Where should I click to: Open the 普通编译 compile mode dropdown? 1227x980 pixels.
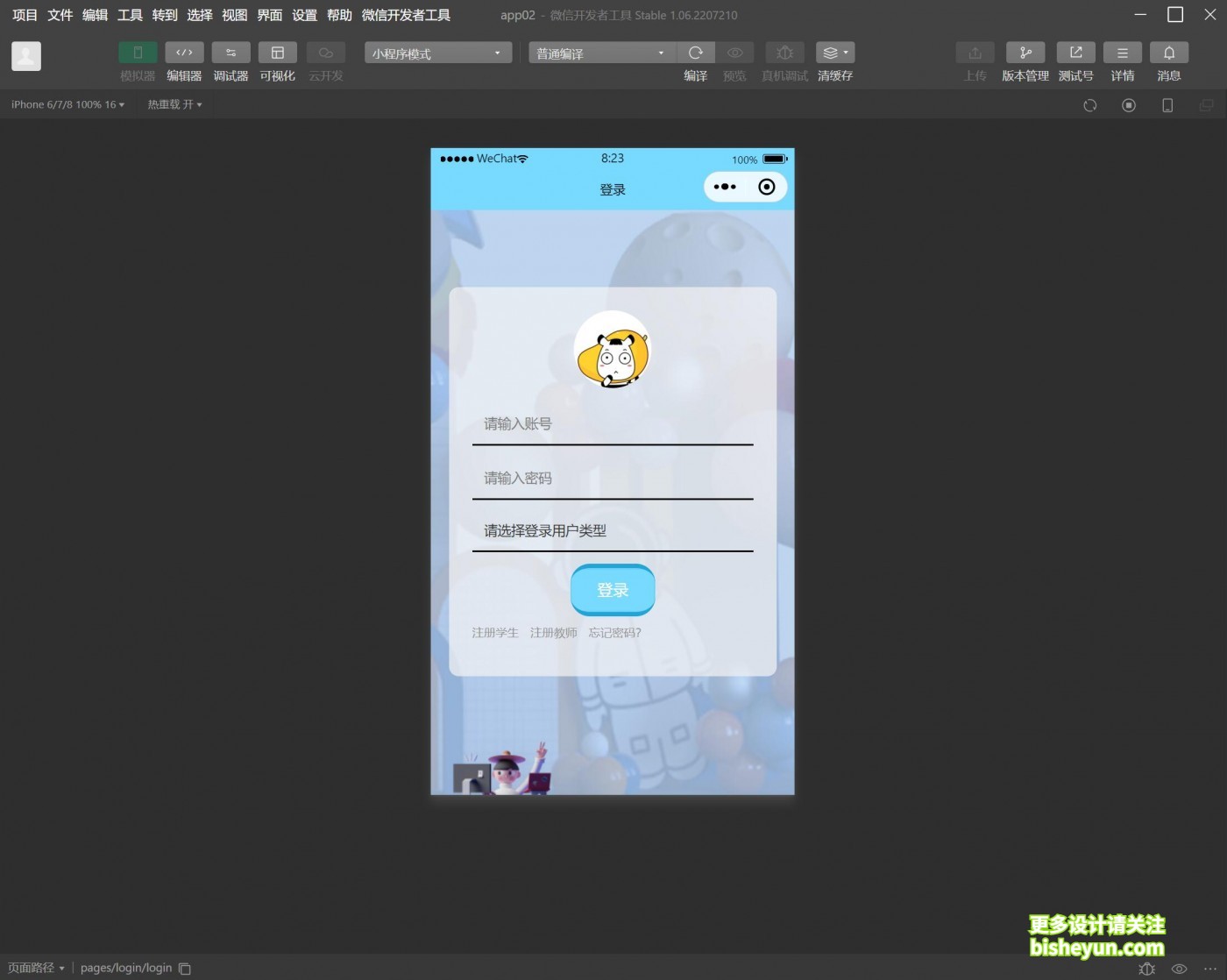point(602,53)
